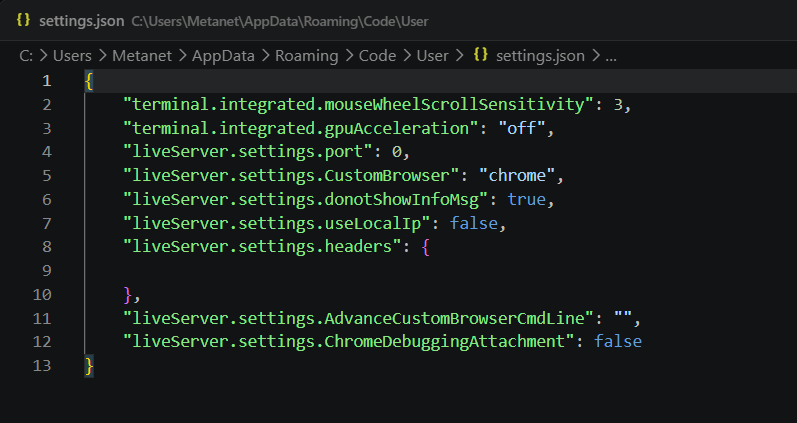Click the chevron between C: and Users
Screen dimensions: 797x423
(x=43, y=55)
